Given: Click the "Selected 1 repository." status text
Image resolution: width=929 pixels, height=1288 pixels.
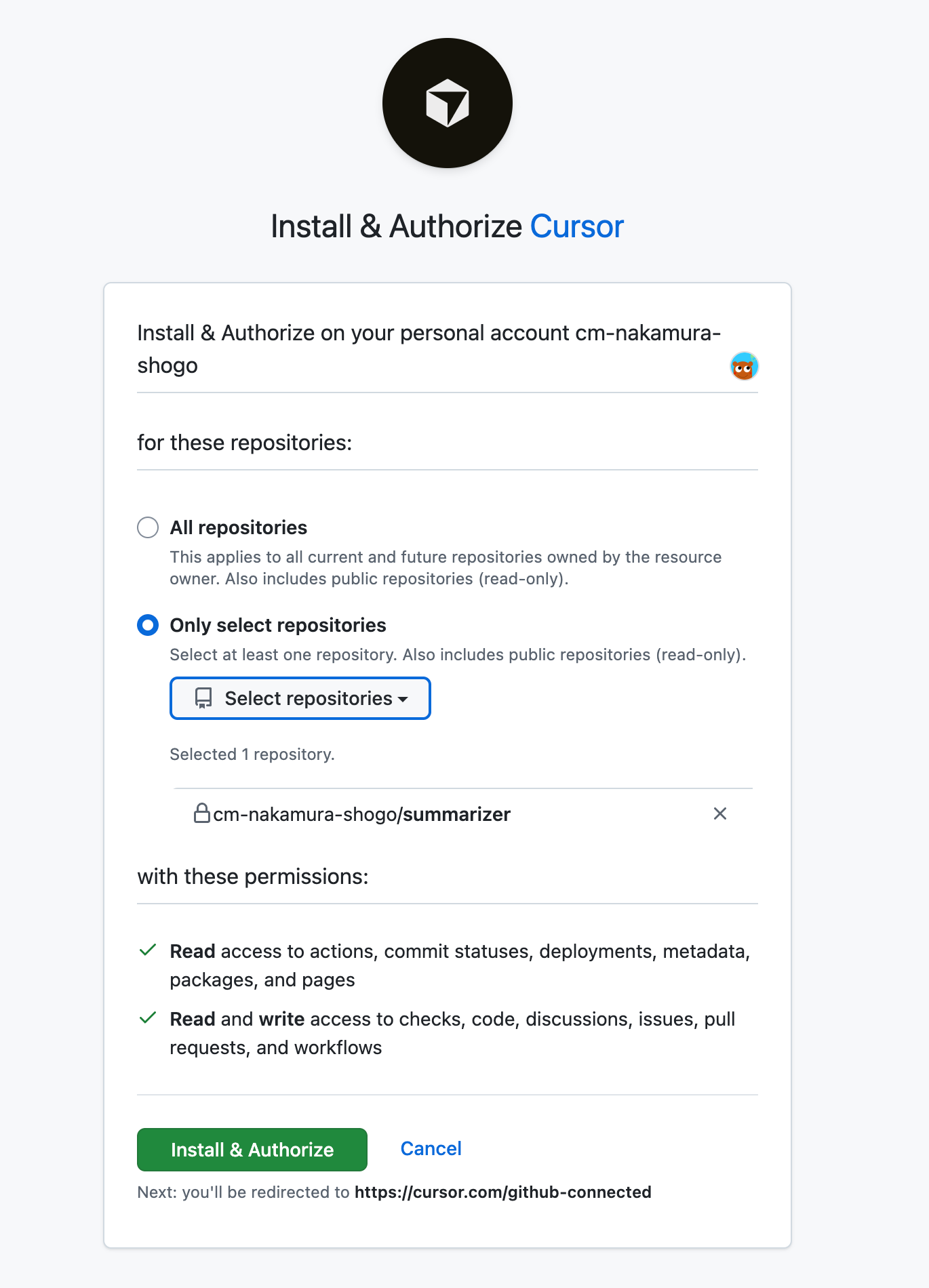Looking at the screenshot, I should click(x=252, y=754).
